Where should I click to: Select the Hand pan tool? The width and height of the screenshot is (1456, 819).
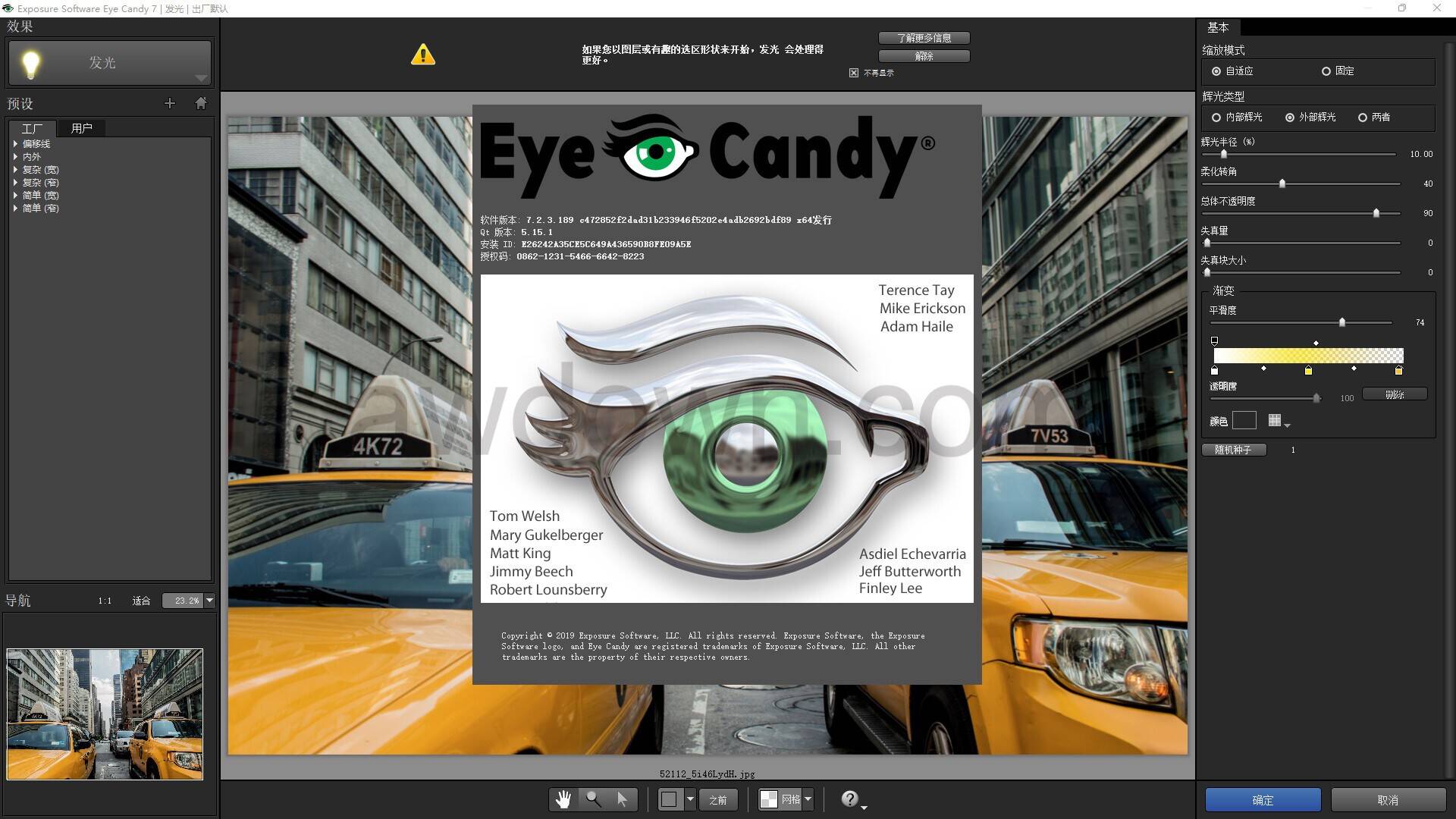click(x=563, y=799)
